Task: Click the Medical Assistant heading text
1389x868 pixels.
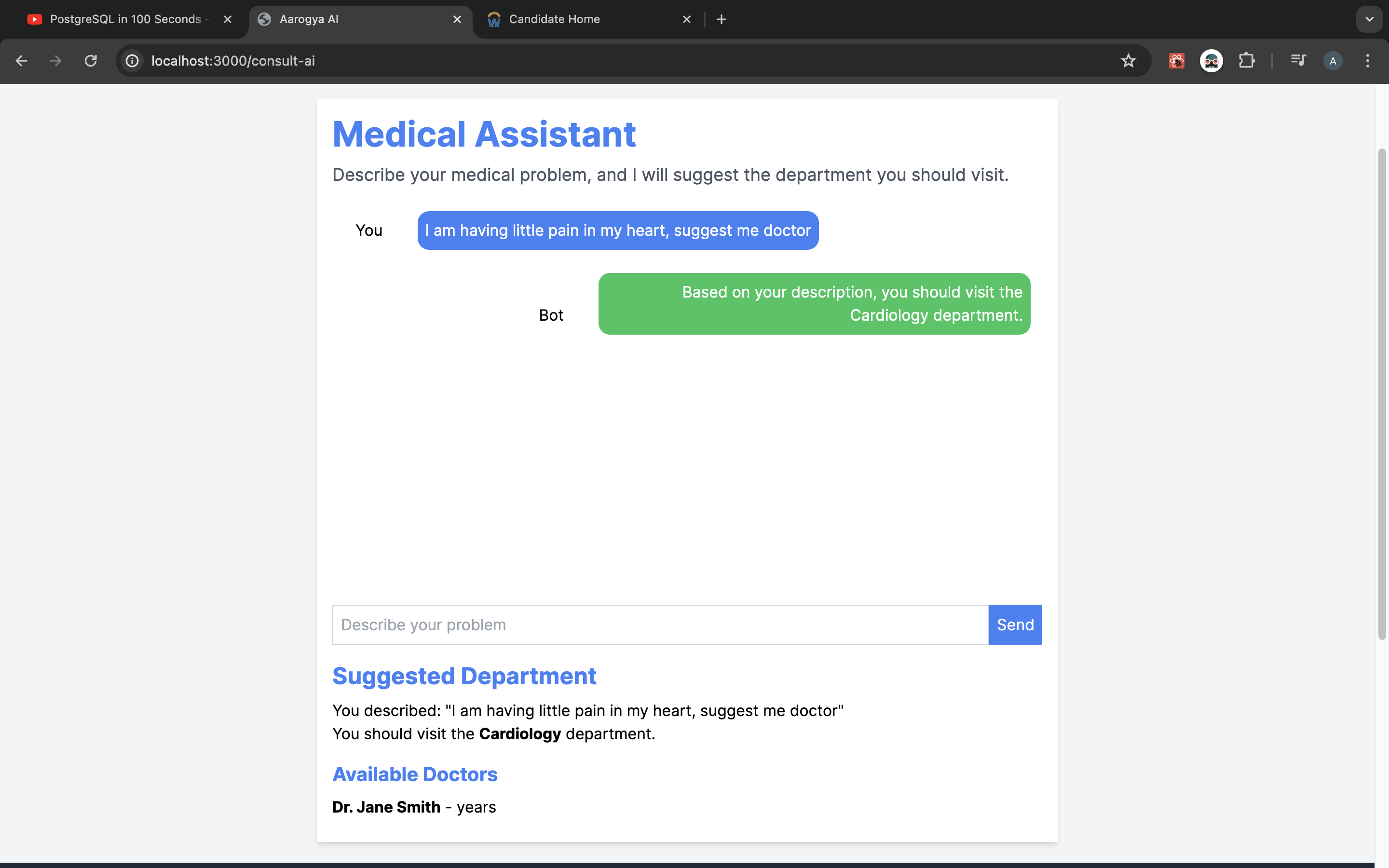Action: click(x=484, y=133)
